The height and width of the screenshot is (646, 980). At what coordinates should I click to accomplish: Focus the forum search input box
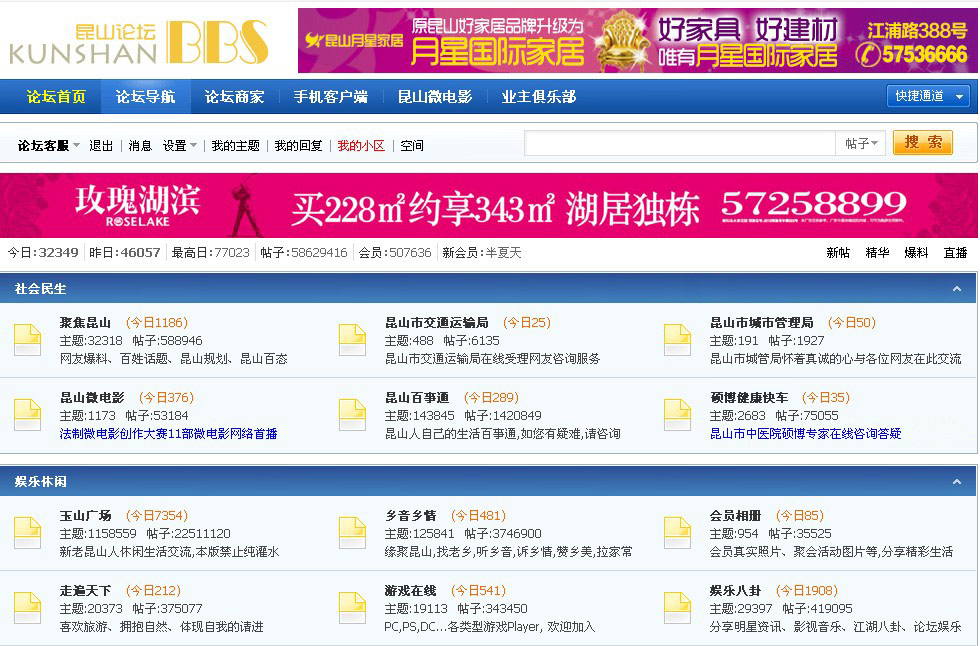(680, 144)
